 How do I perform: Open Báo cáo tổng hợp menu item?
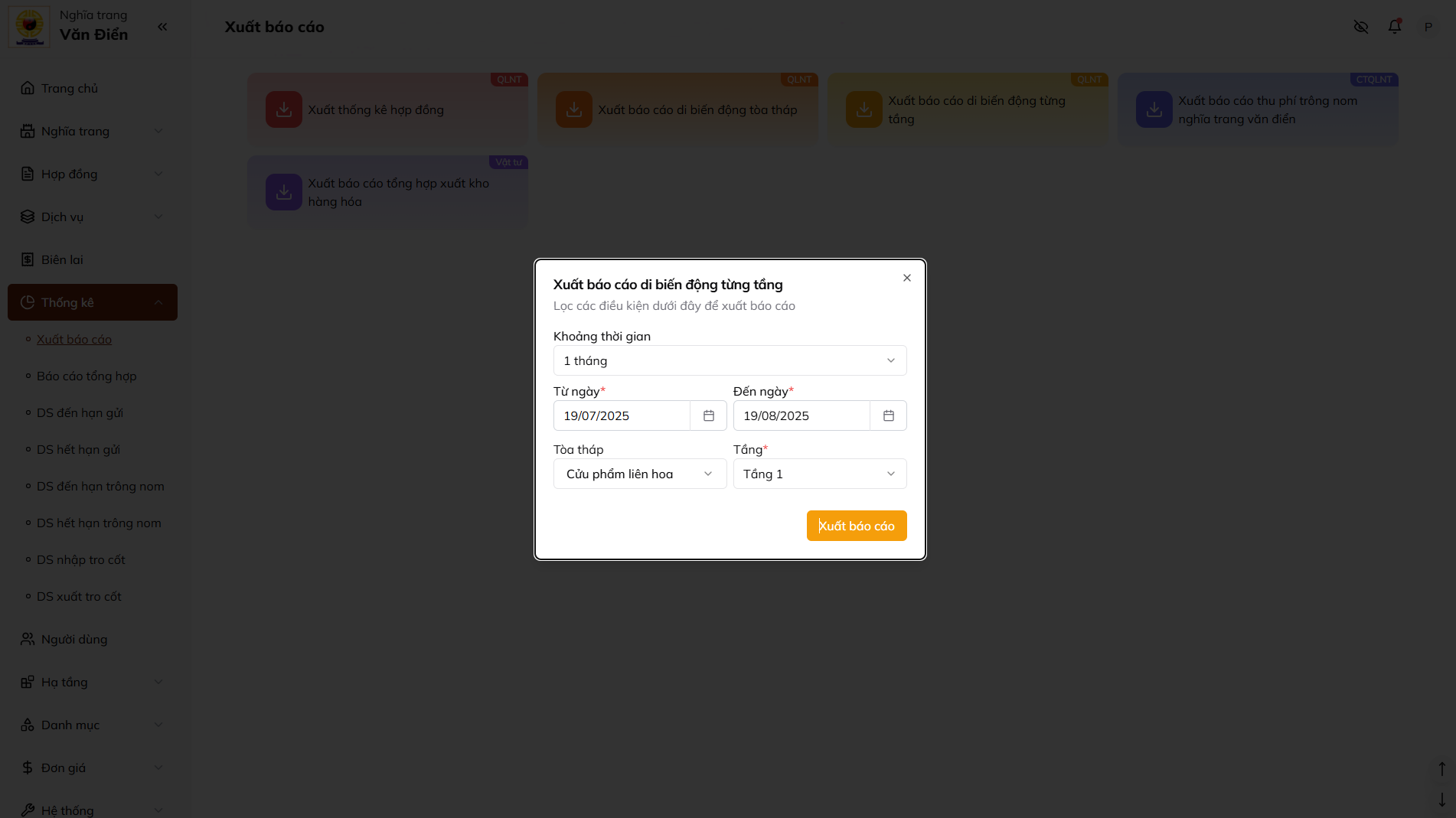coord(87,376)
